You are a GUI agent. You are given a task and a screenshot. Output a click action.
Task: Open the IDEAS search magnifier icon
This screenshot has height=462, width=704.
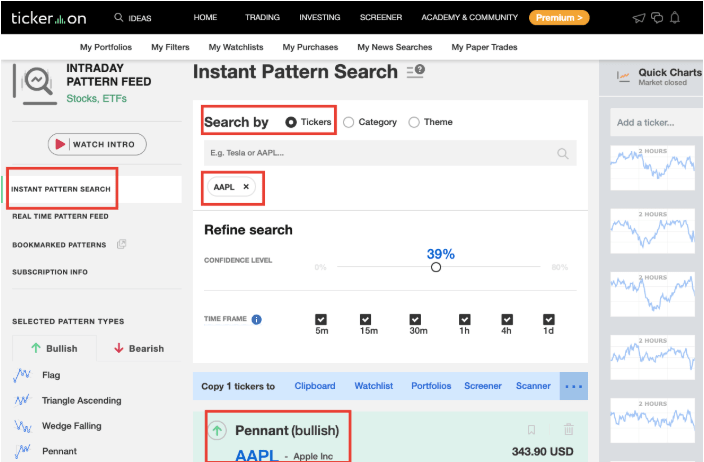point(119,18)
